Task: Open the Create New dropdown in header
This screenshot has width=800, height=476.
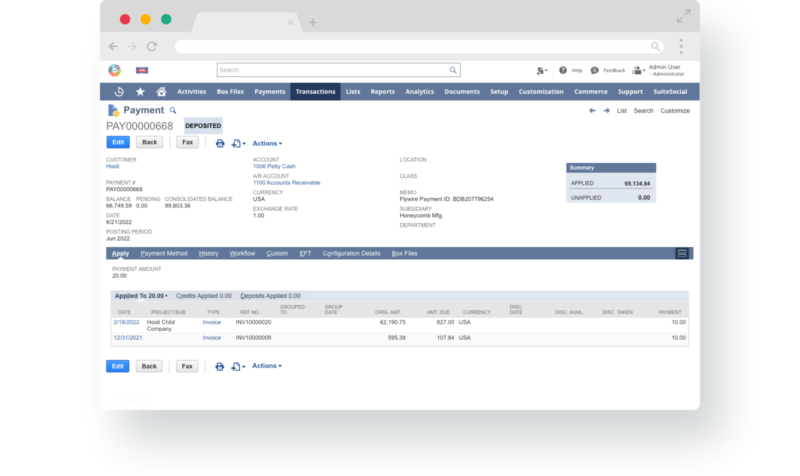Action: [x=541, y=70]
